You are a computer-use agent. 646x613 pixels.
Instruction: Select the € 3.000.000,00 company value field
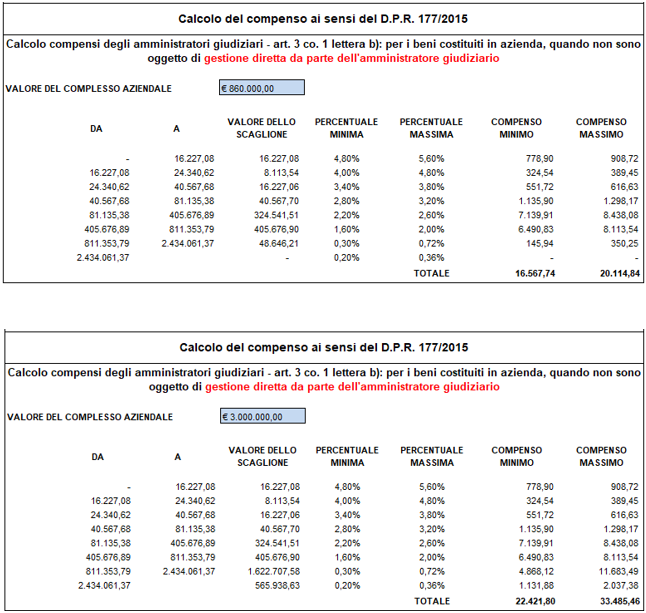point(261,417)
